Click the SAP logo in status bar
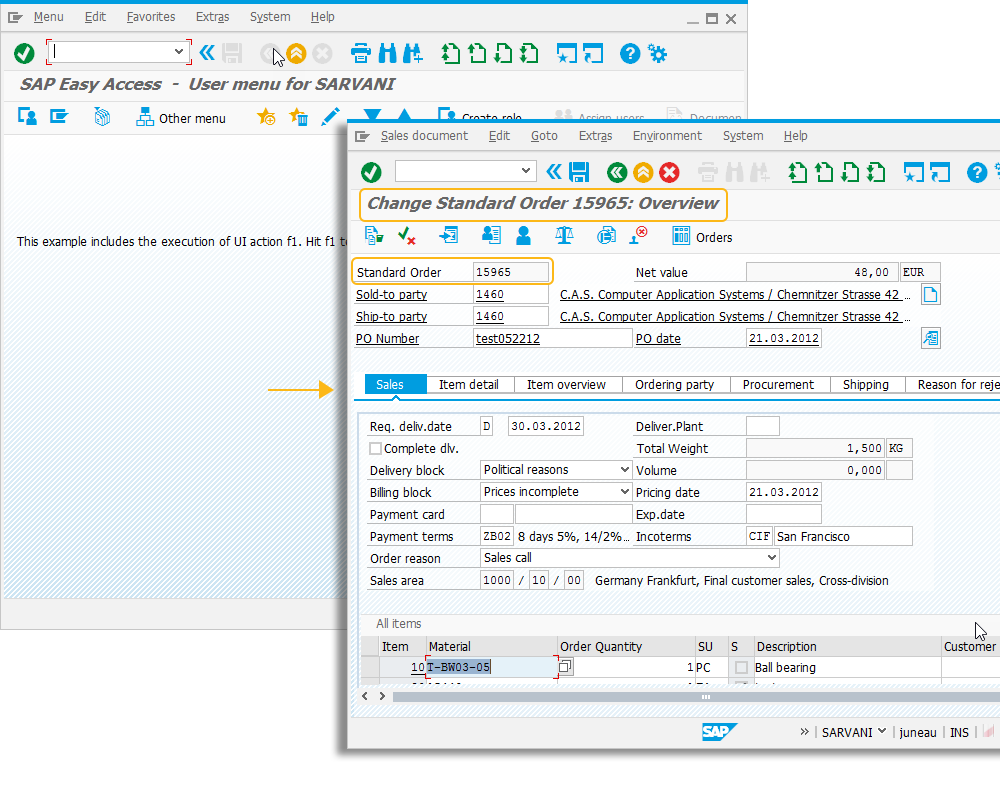The height and width of the screenshot is (800, 1000). coord(719,732)
